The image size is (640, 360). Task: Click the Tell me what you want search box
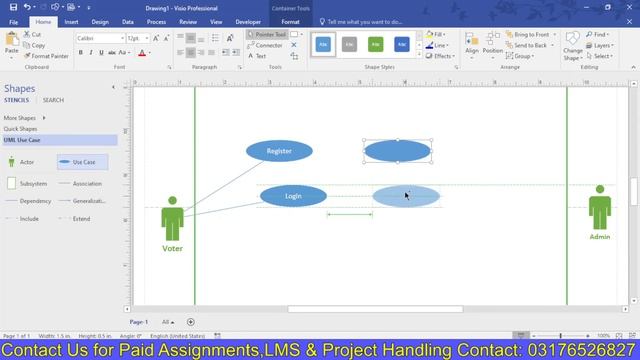361,22
